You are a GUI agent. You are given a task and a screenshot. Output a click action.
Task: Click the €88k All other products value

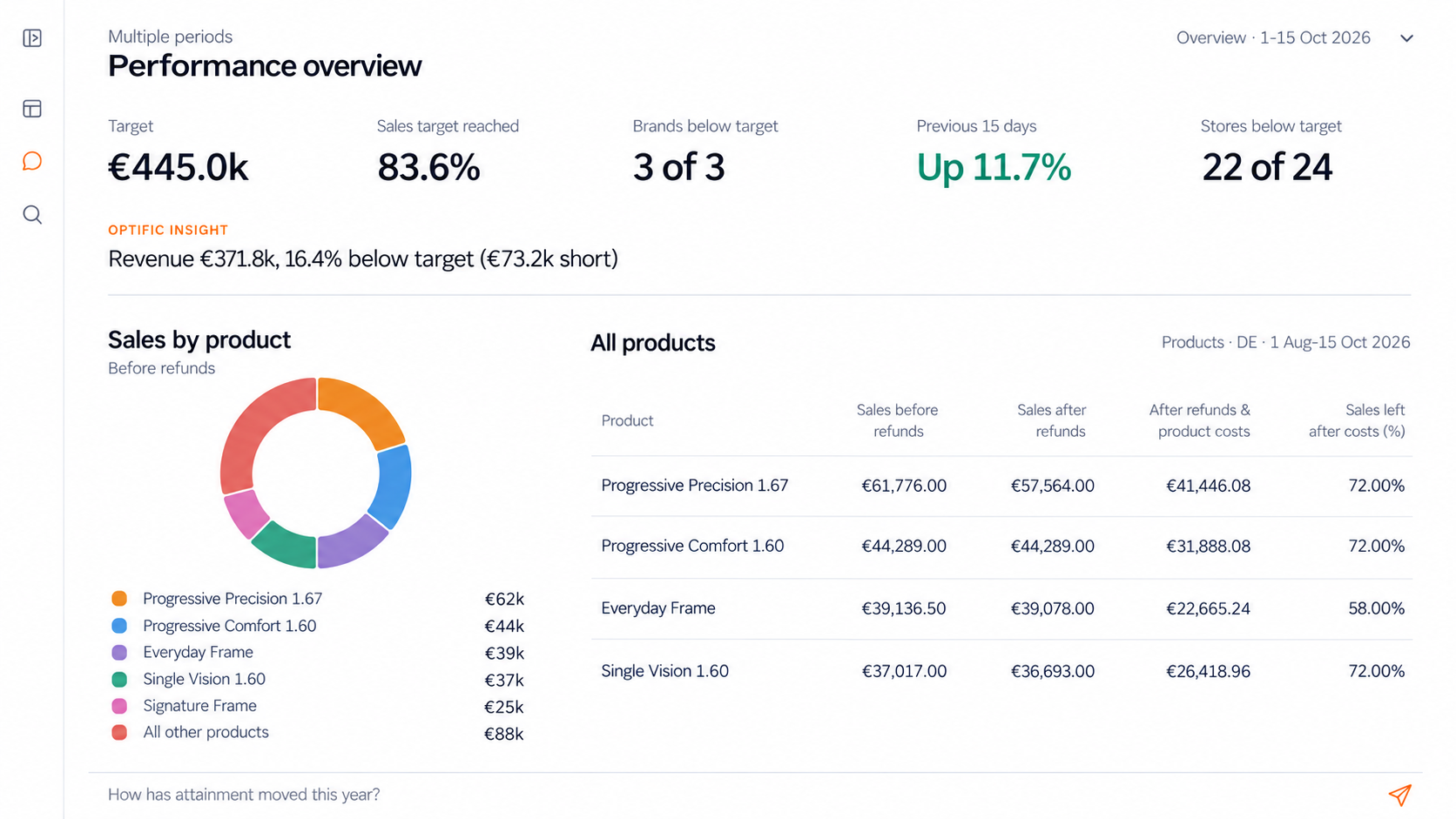[x=503, y=734]
